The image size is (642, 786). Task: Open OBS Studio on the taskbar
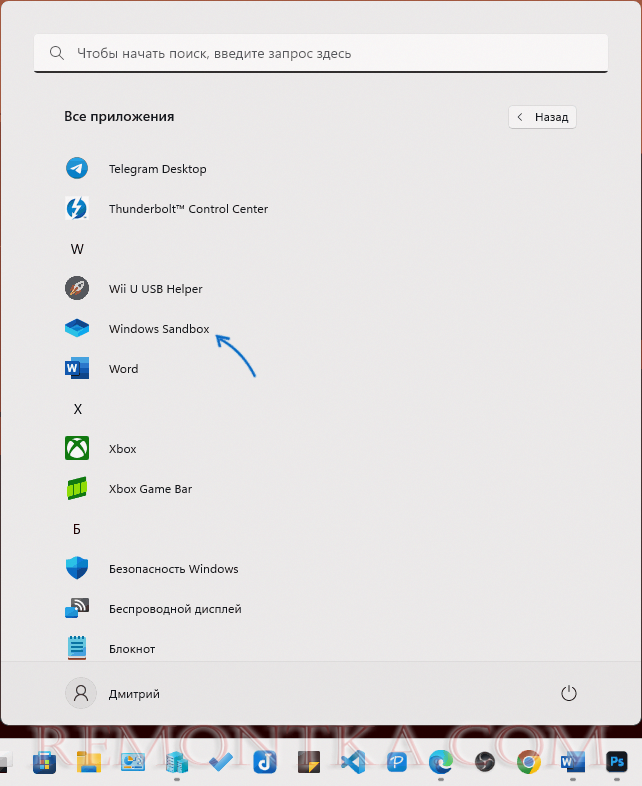point(485,762)
